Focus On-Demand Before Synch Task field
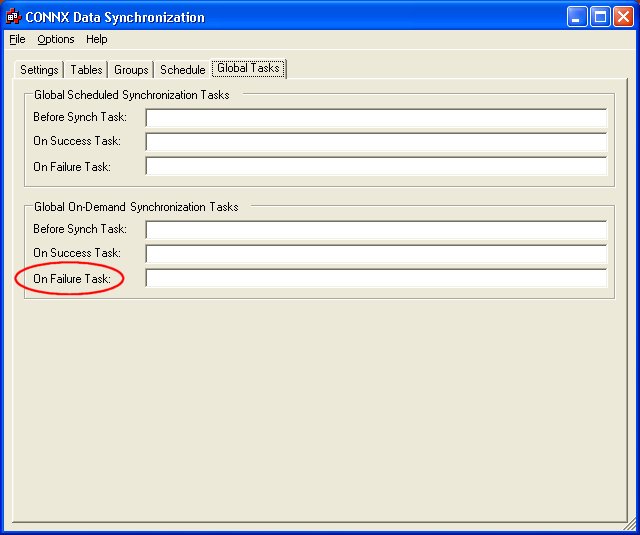 376,230
